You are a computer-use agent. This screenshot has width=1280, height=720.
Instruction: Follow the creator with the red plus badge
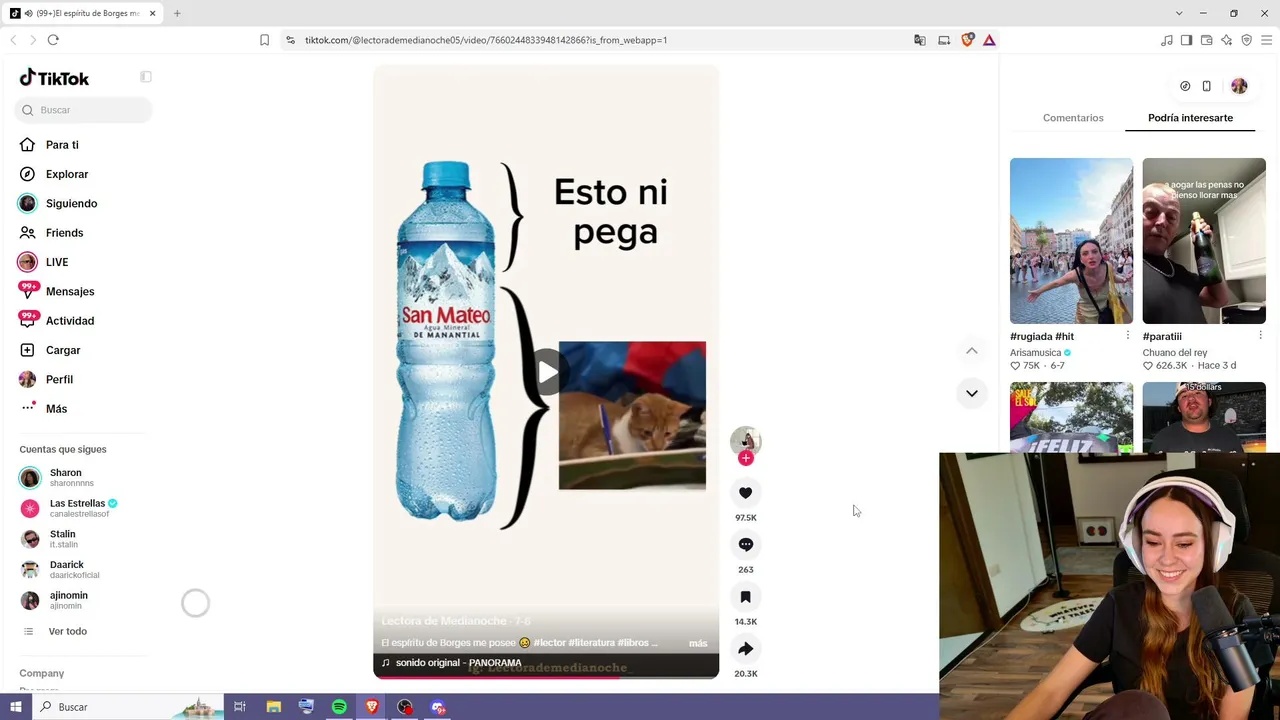coord(745,458)
